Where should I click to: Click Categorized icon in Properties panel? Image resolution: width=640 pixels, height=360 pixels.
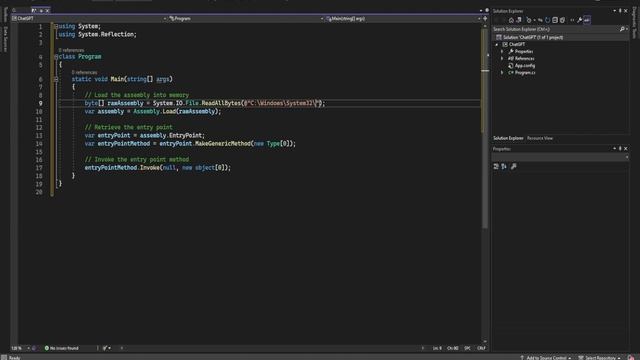[496, 166]
